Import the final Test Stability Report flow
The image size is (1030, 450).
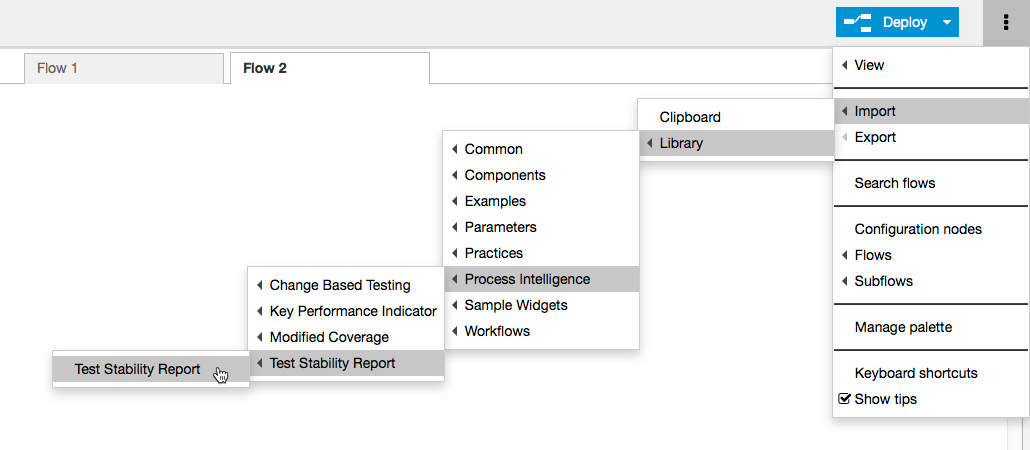point(151,369)
